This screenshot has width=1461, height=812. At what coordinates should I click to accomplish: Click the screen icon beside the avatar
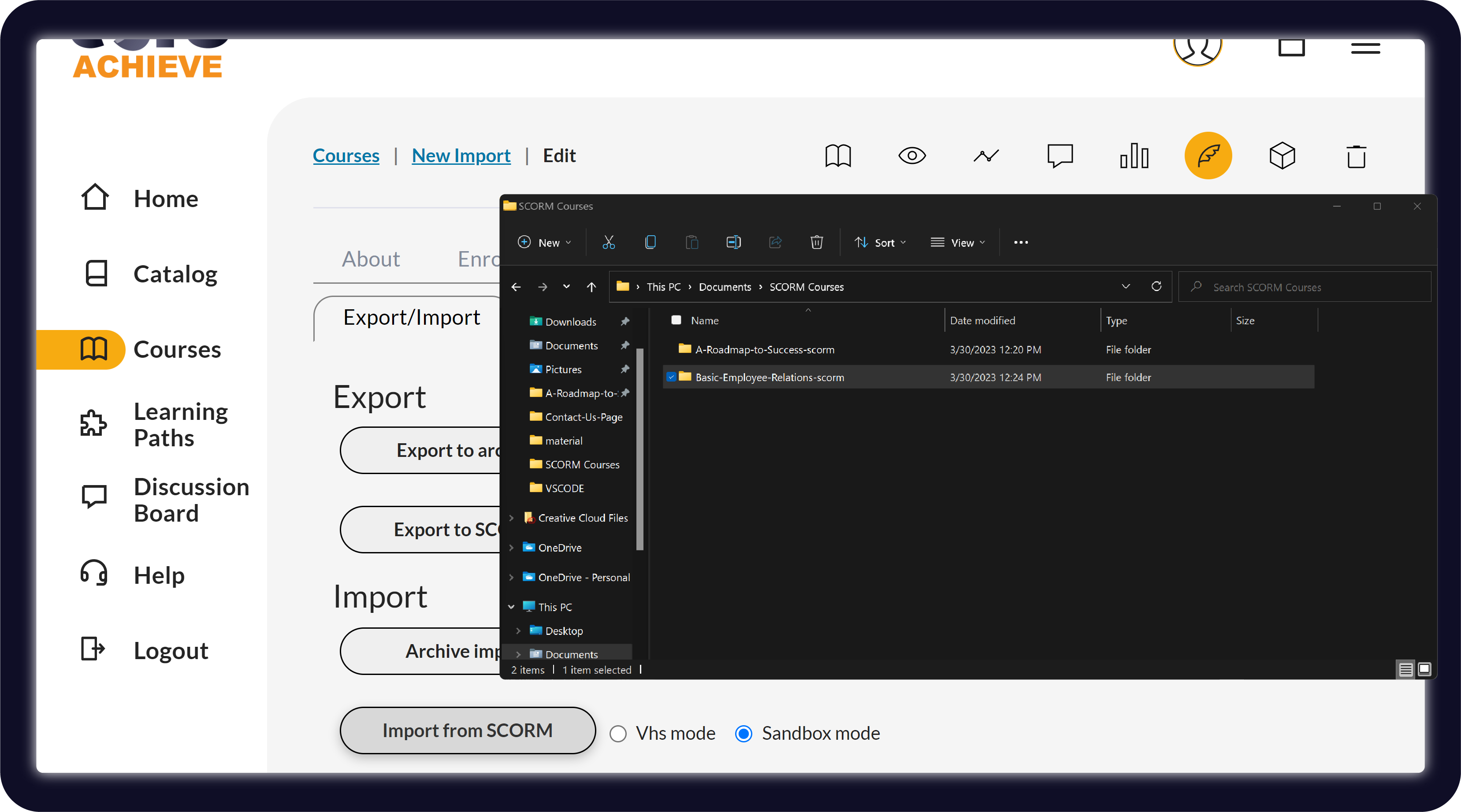pos(1291,48)
